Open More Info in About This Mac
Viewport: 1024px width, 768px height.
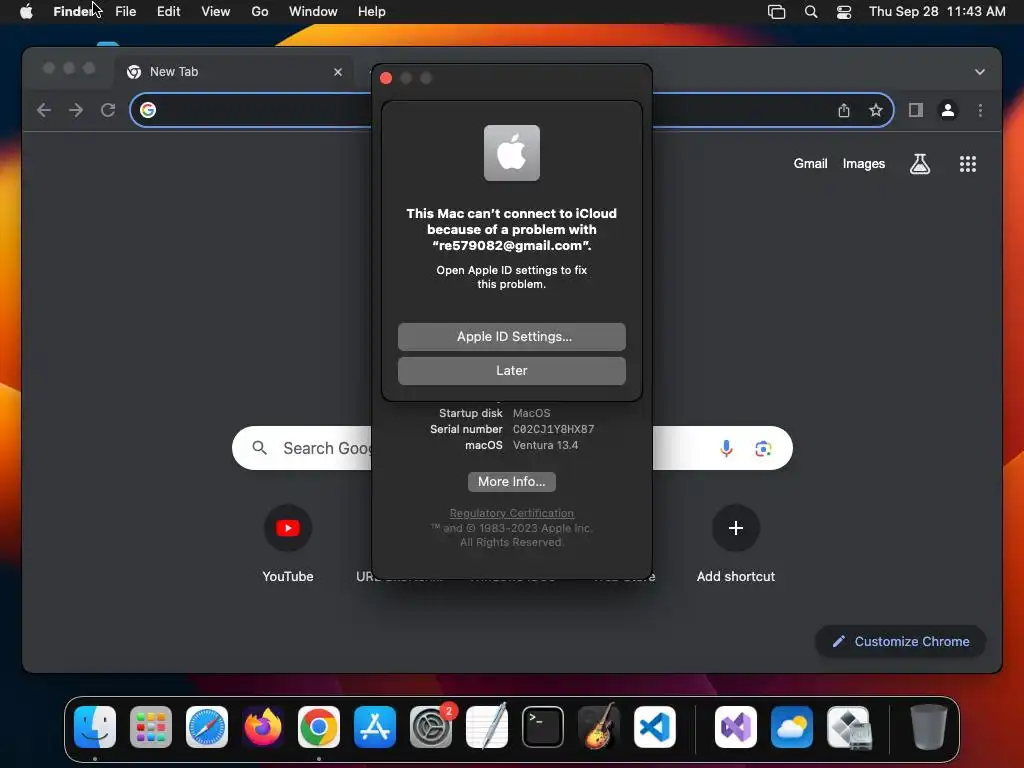click(511, 481)
